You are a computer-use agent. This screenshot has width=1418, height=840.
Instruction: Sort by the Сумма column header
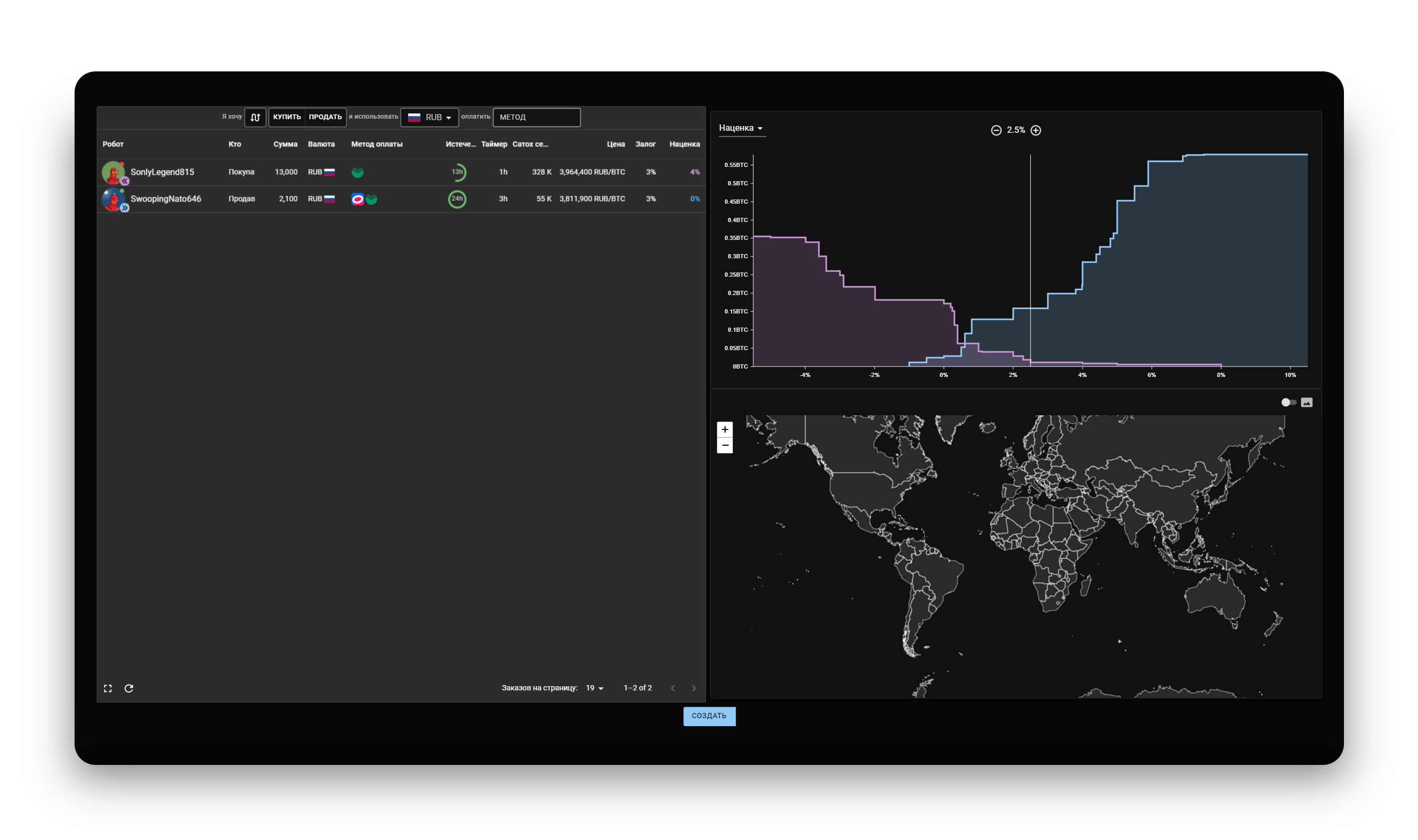(x=285, y=144)
